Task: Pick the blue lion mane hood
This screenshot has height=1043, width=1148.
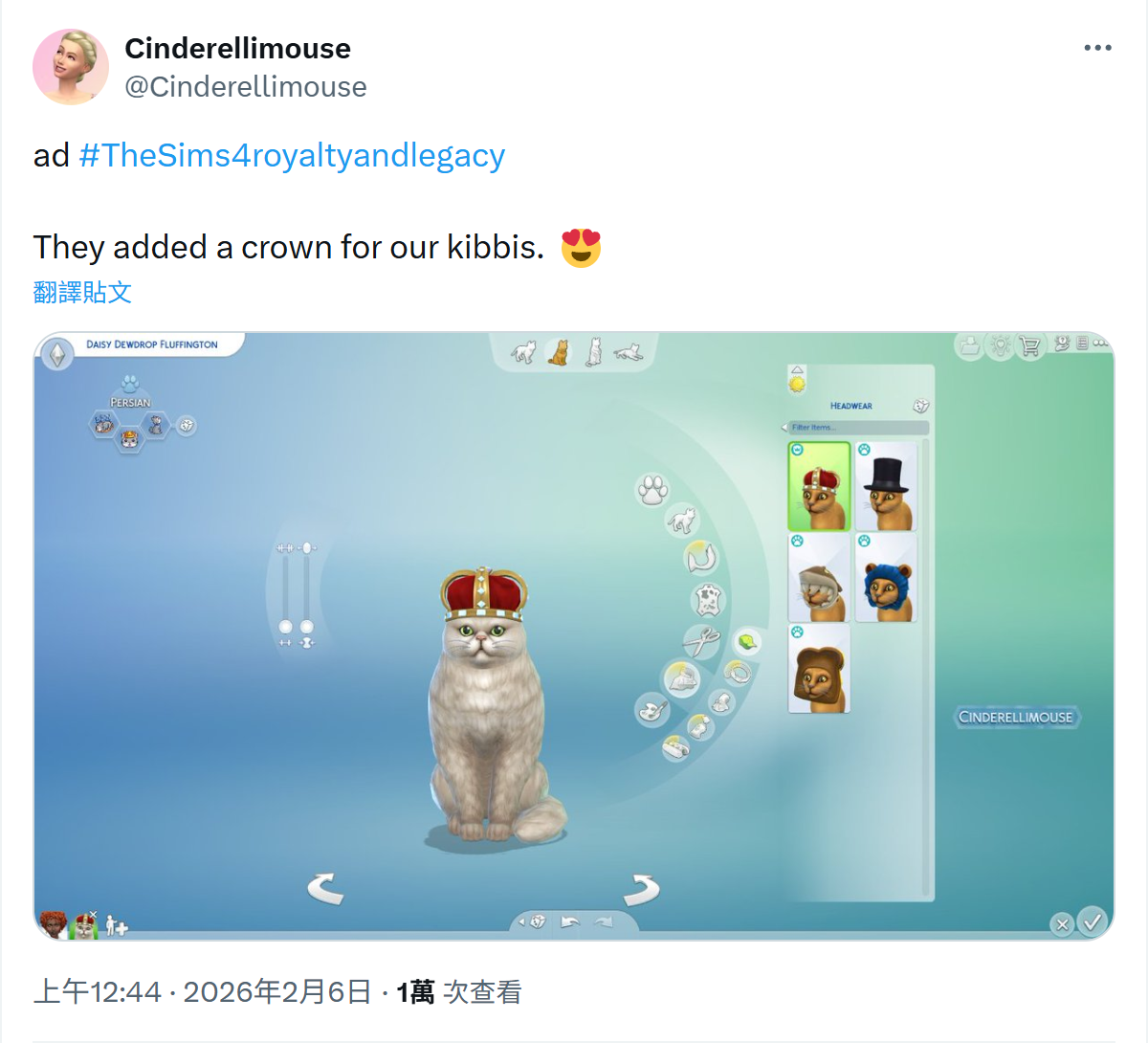Action: pos(886,578)
